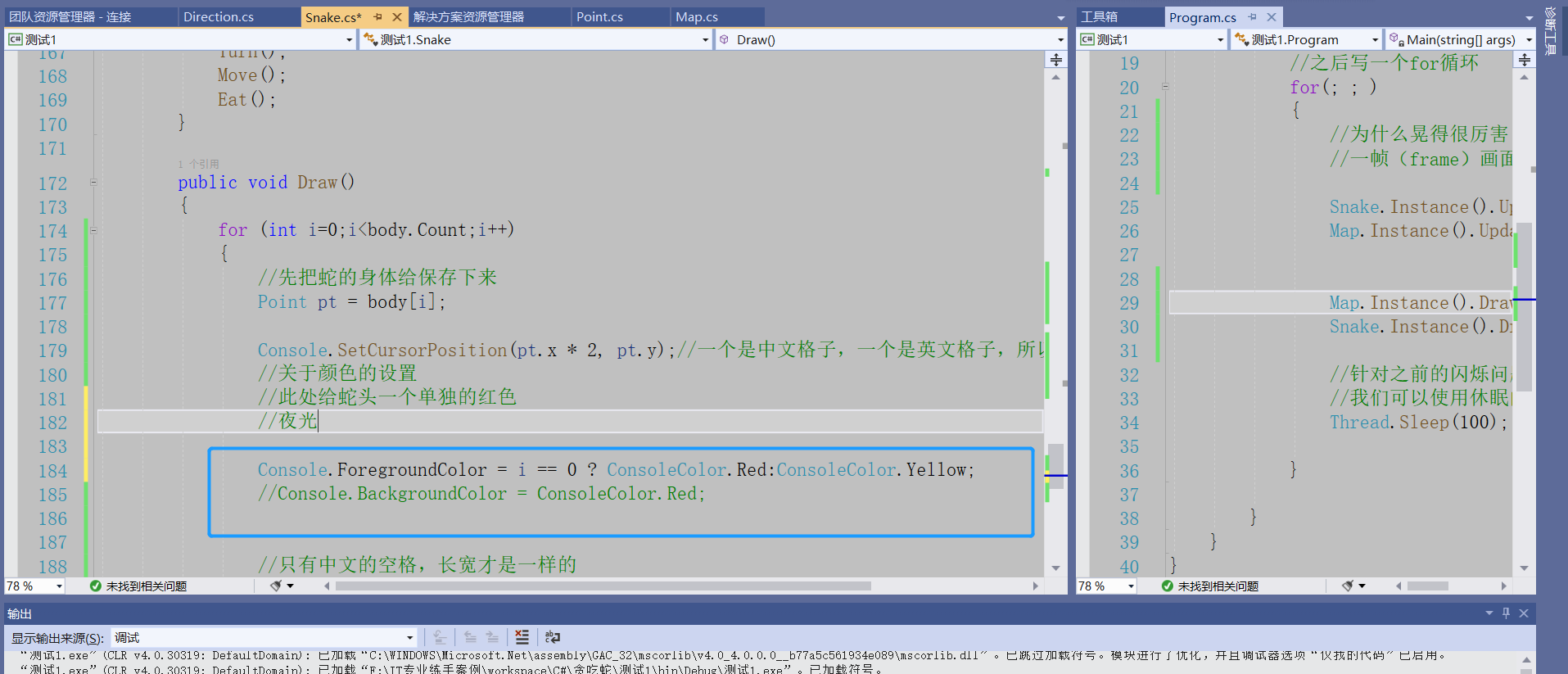Collapse the for loop at line 20 in Program.cs

1165,87
